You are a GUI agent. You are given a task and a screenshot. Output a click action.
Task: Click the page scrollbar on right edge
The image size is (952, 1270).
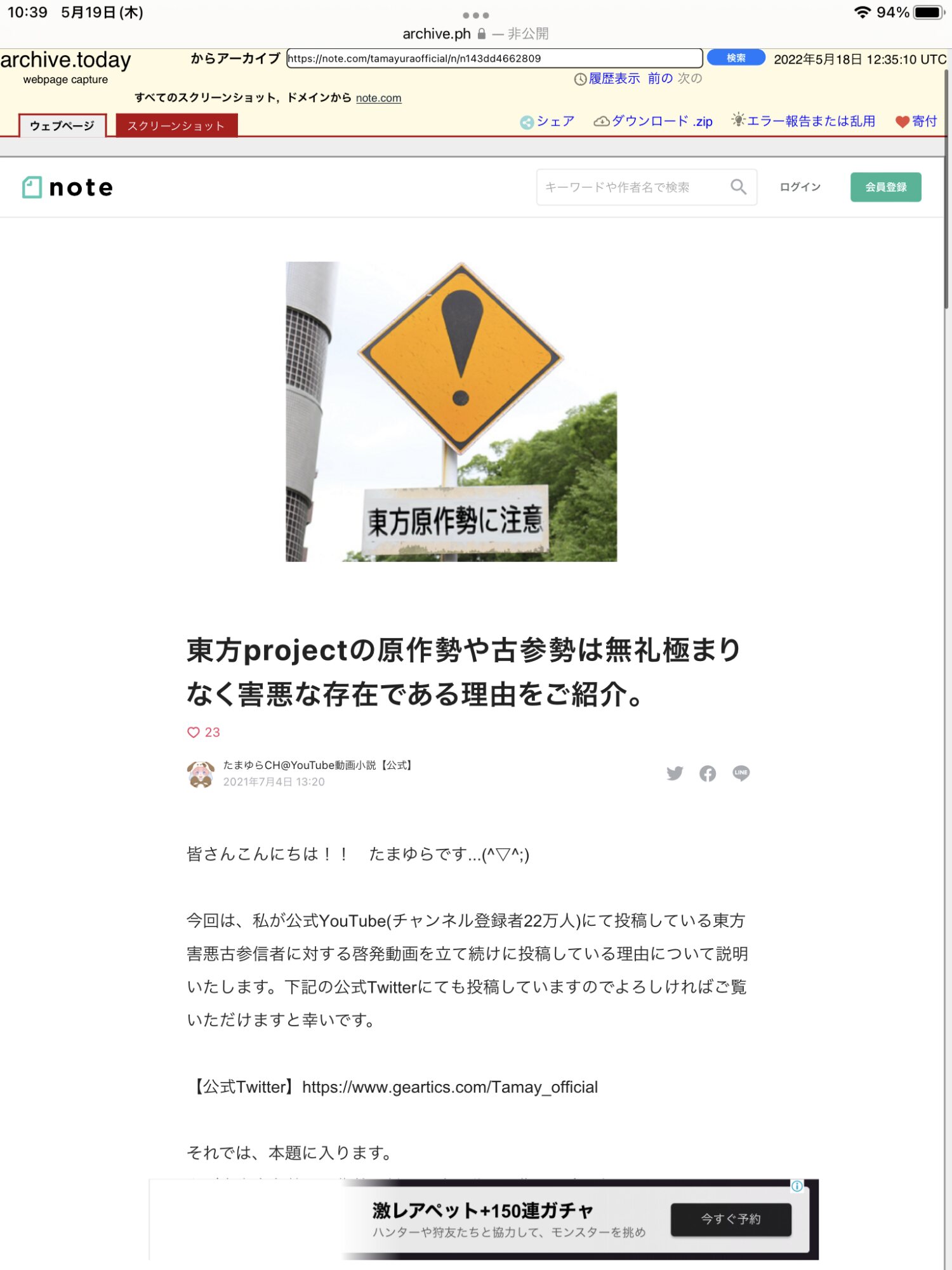pos(947,190)
